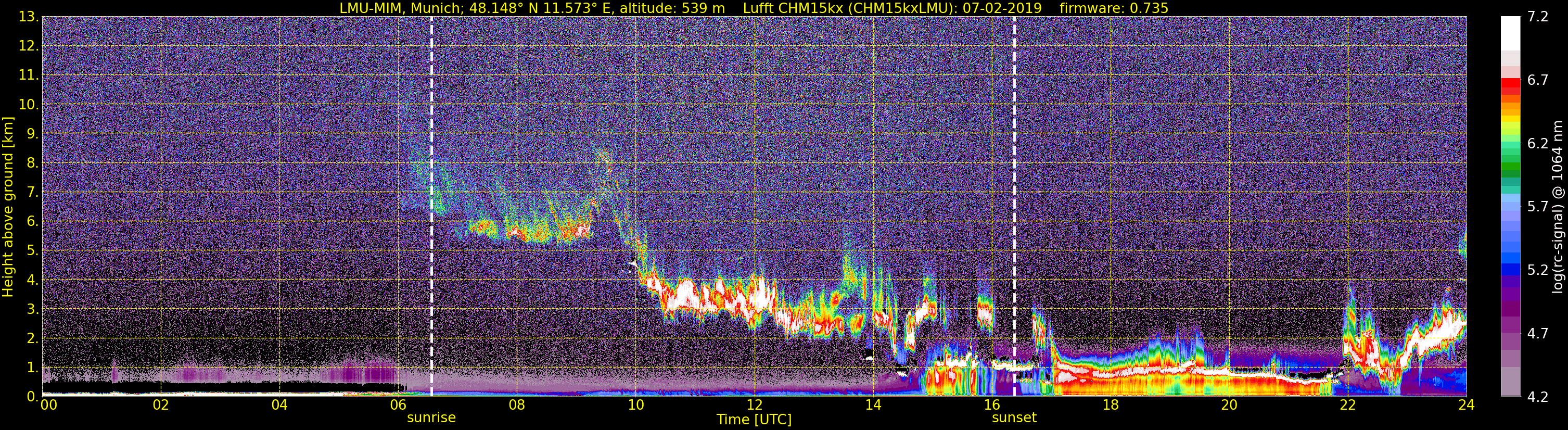Click the white dashed sunrise marker line
Viewport: 1568px width, 430px height.
click(431, 207)
